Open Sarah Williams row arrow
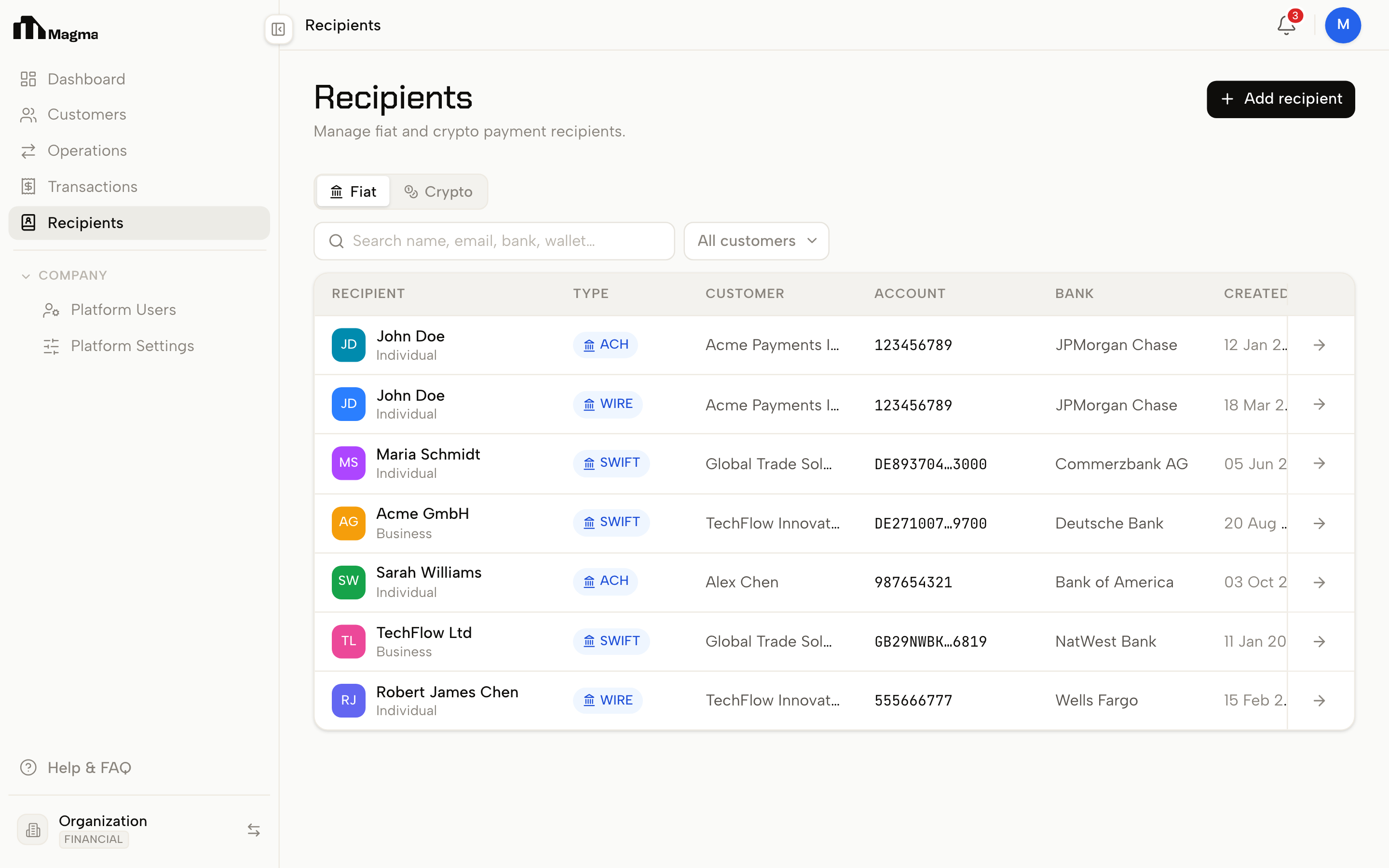 coord(1320,582)
